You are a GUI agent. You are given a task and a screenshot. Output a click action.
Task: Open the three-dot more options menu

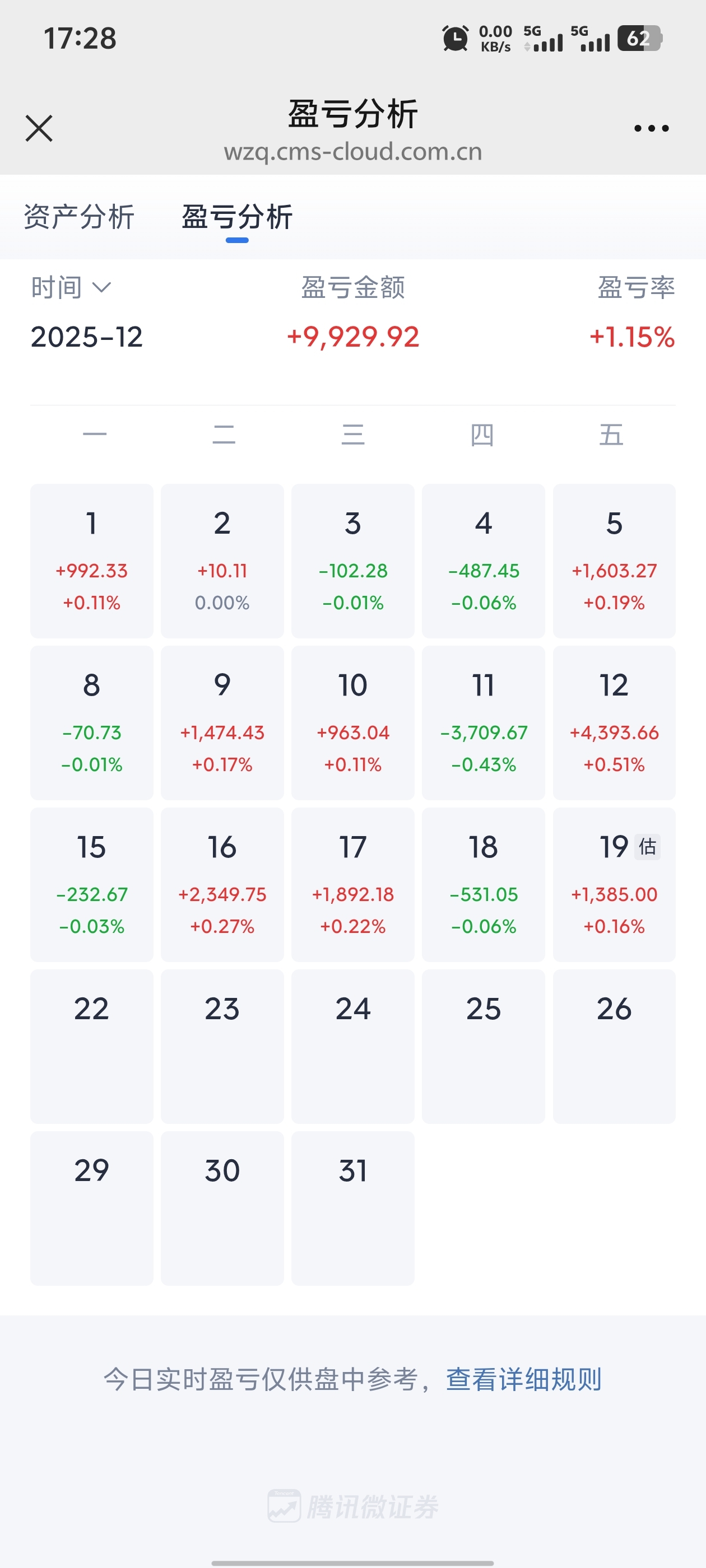(x=651, y=128)
